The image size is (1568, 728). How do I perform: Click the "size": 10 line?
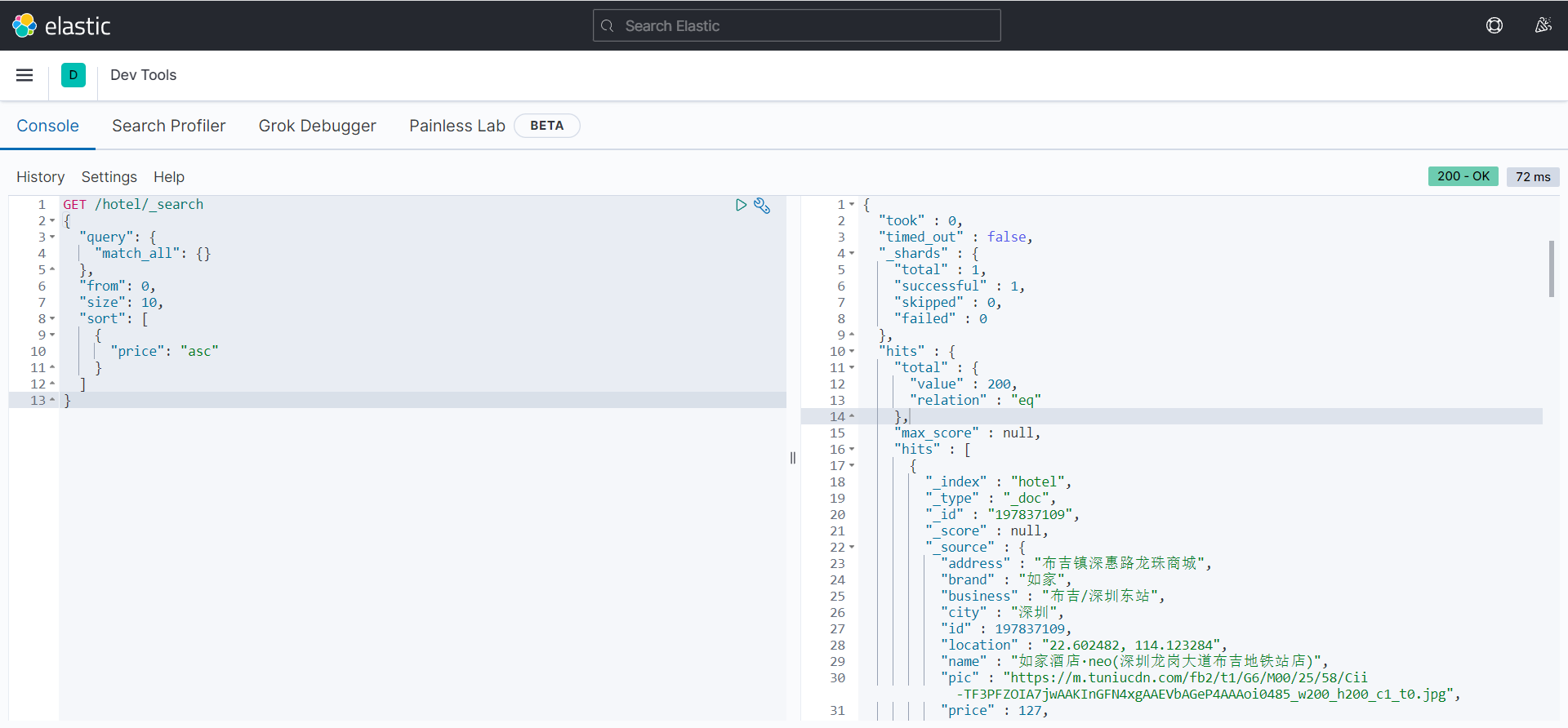121,302
